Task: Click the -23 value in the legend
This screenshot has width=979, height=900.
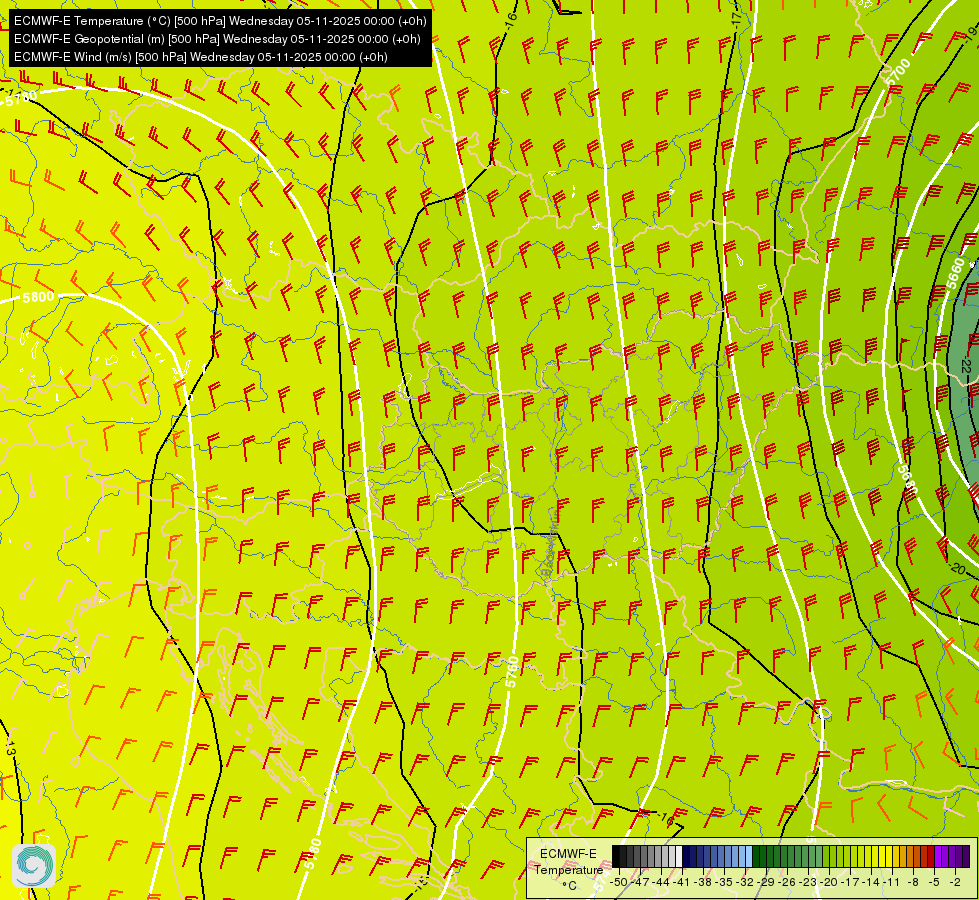Action: click(x=808, y=882)
